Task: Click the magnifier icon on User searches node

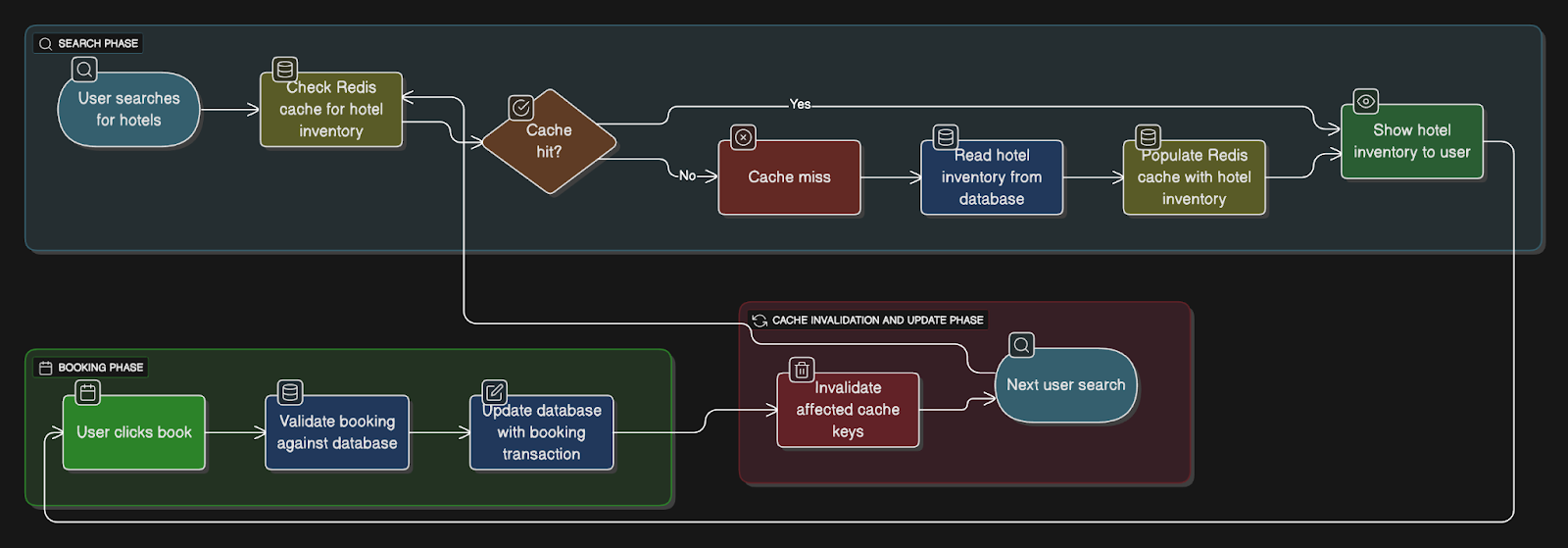Action: click(x=84, y=70)
